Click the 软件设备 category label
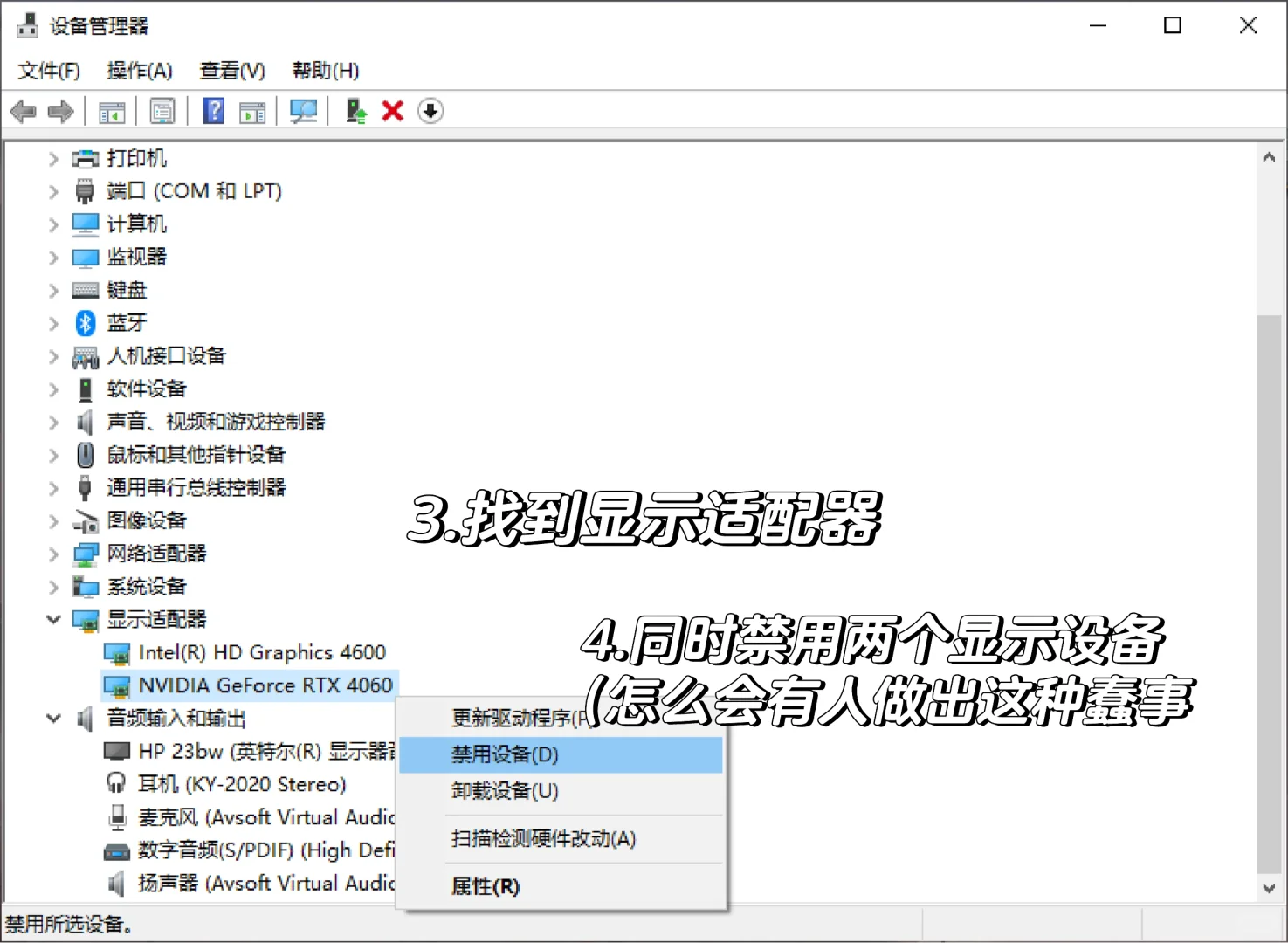Image resolution: width=1288 pixels, height=943 pixels. point(147,389)
